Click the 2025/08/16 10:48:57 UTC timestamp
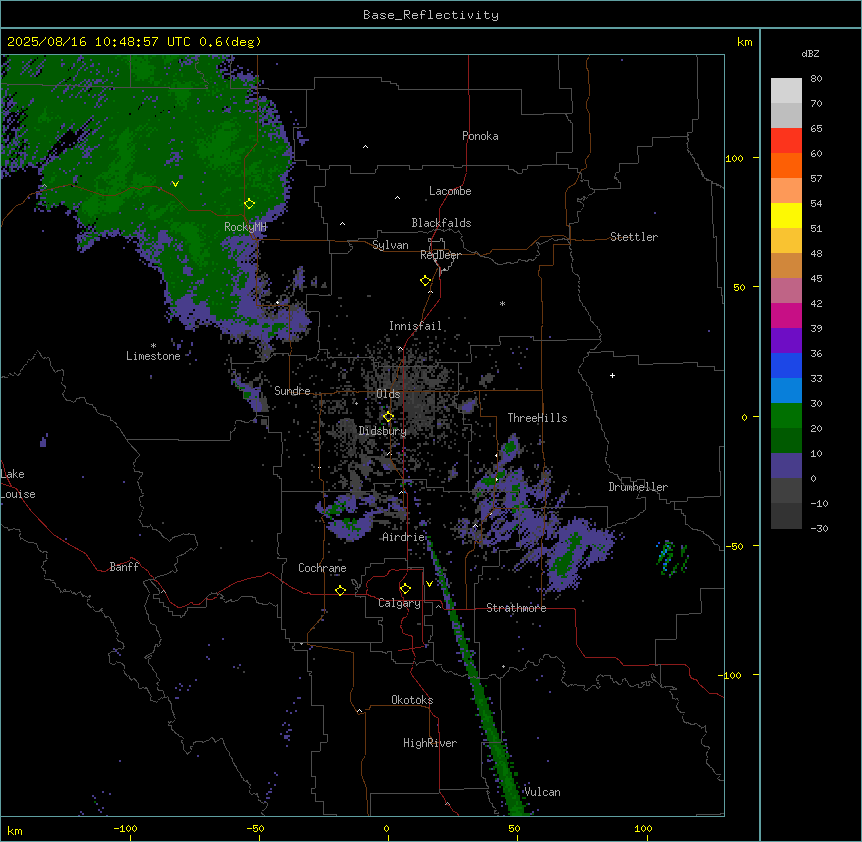This screenshot has height=842, width=862. 99,42
